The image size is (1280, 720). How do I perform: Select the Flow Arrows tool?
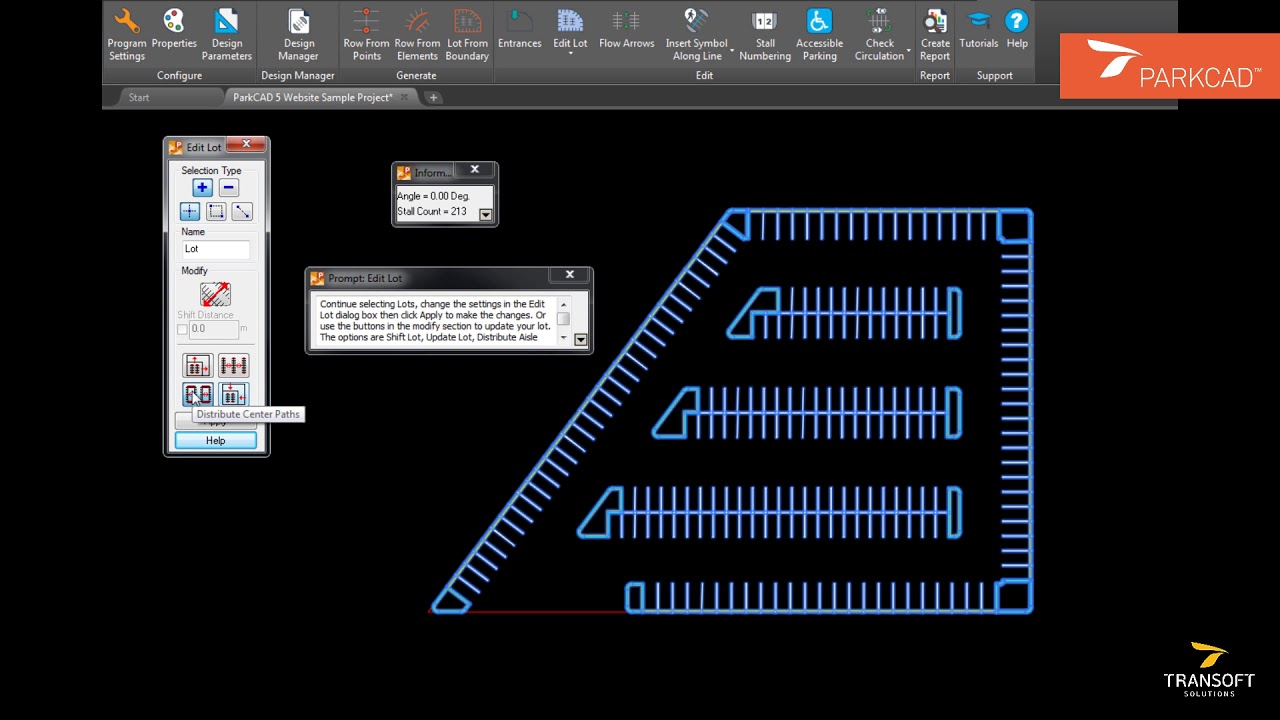(x=627, y=28)
